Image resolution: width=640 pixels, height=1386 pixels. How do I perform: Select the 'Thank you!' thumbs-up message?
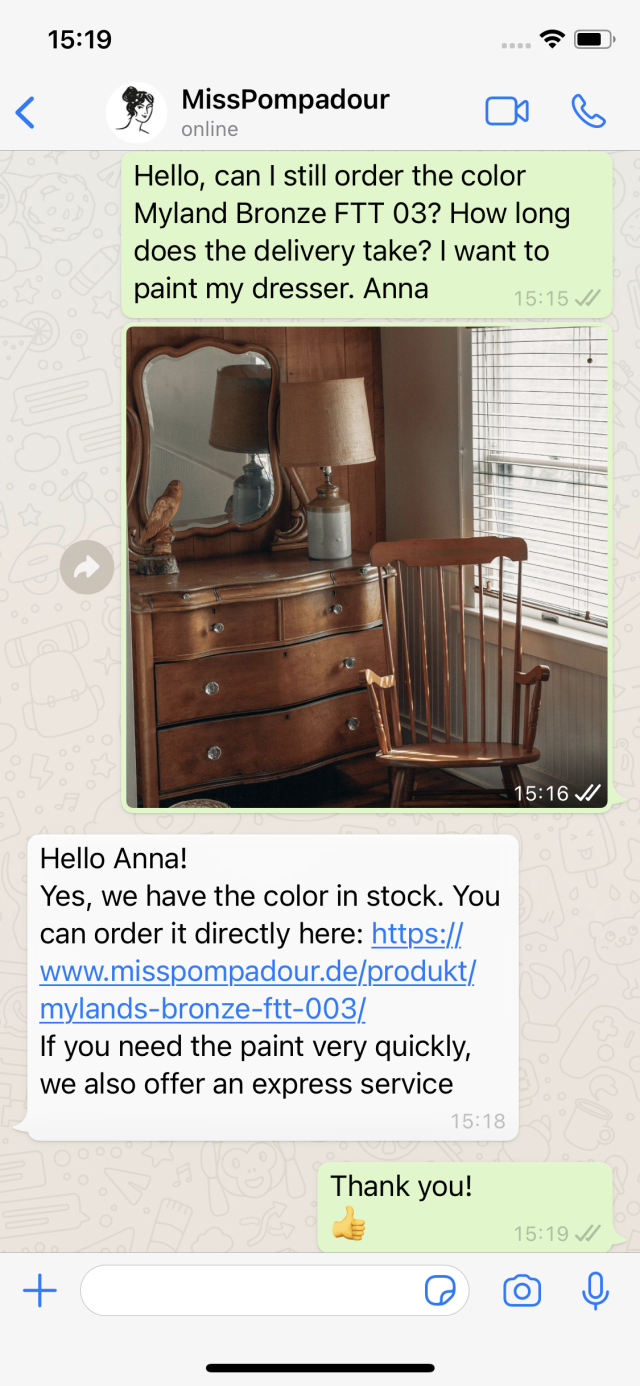click(465, 1207)
